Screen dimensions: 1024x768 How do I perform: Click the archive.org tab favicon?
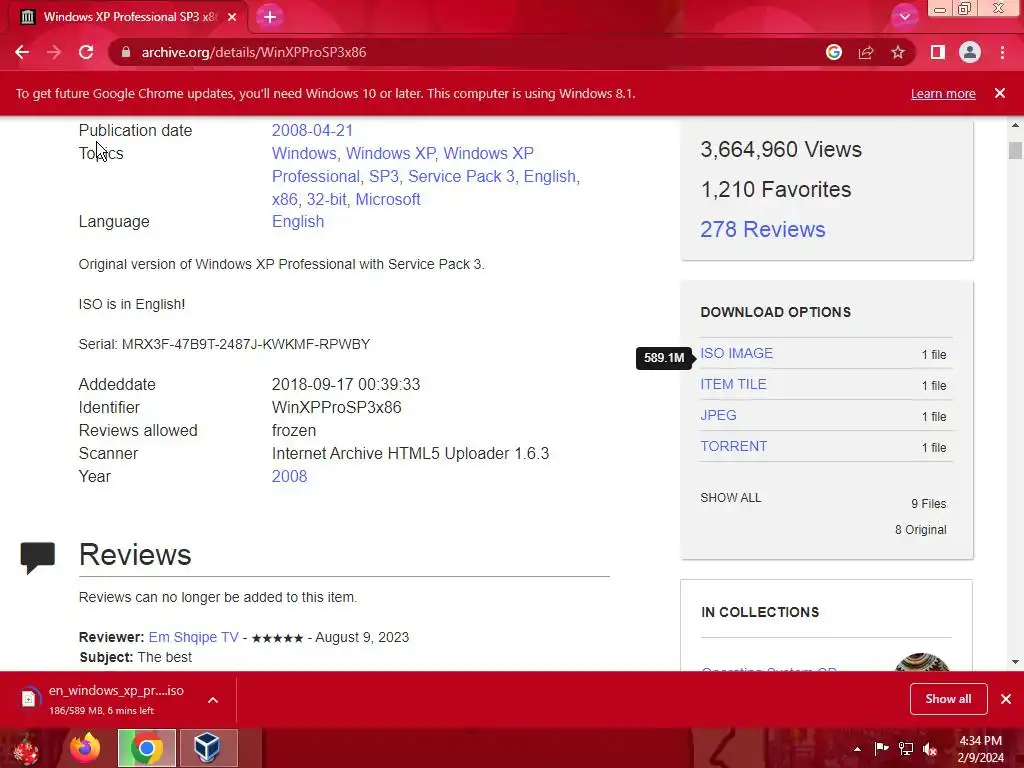click(27, 17)
